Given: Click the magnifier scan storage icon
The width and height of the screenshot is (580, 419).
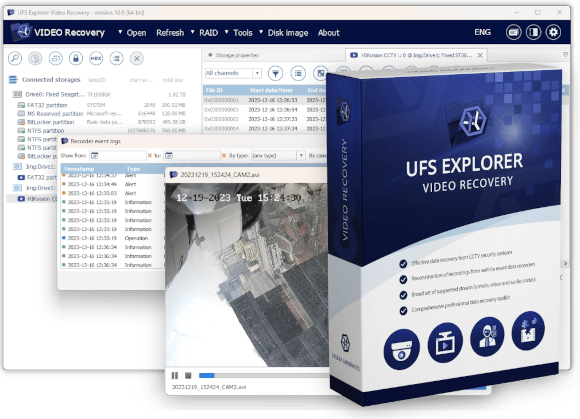Looking at the screenshot, I should (x=15, y=58).
